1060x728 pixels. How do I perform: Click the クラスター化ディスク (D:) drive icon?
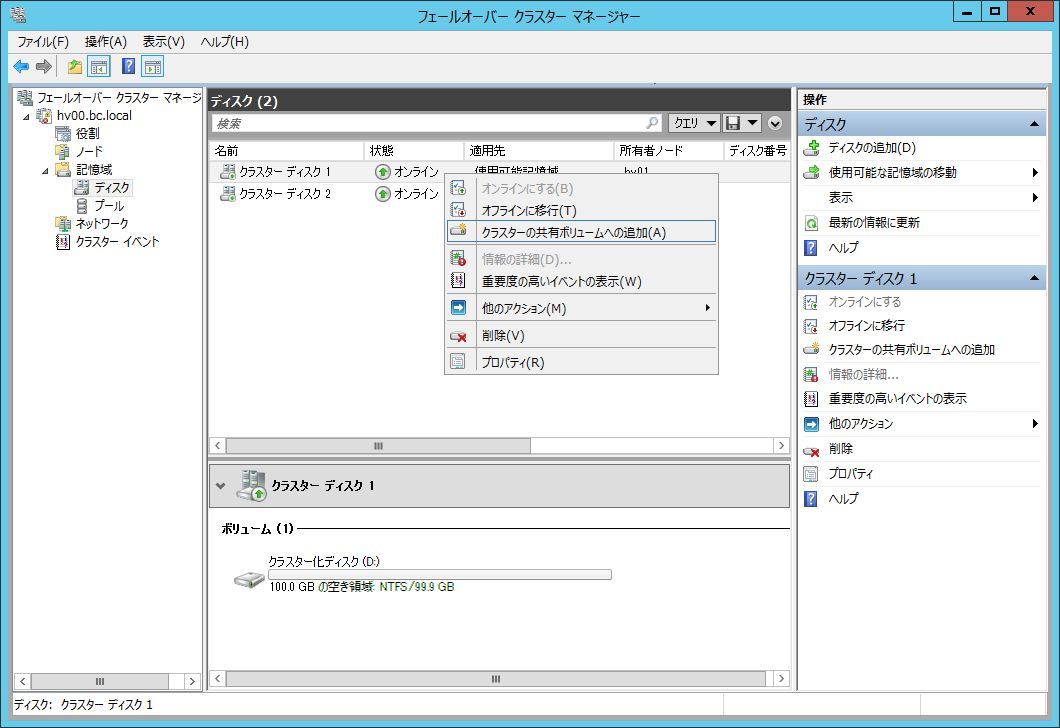pos(249,579)
